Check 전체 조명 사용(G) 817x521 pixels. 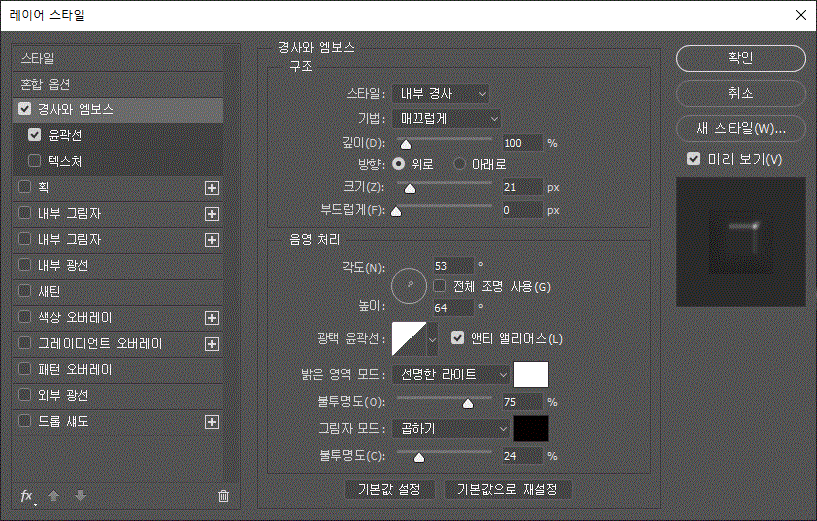[x=440, y=286]
